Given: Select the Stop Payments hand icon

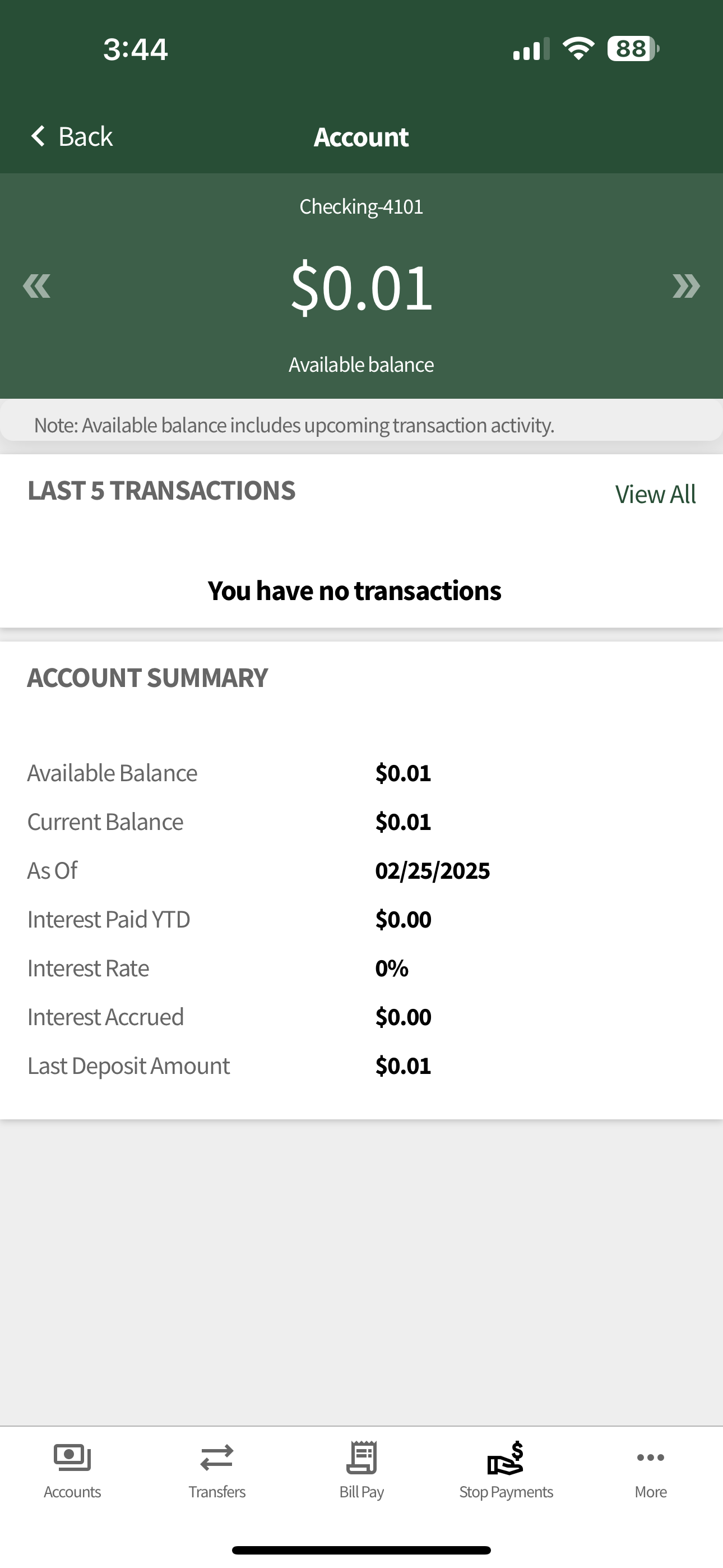Looking at the screenshot, I should point(506,1457).
